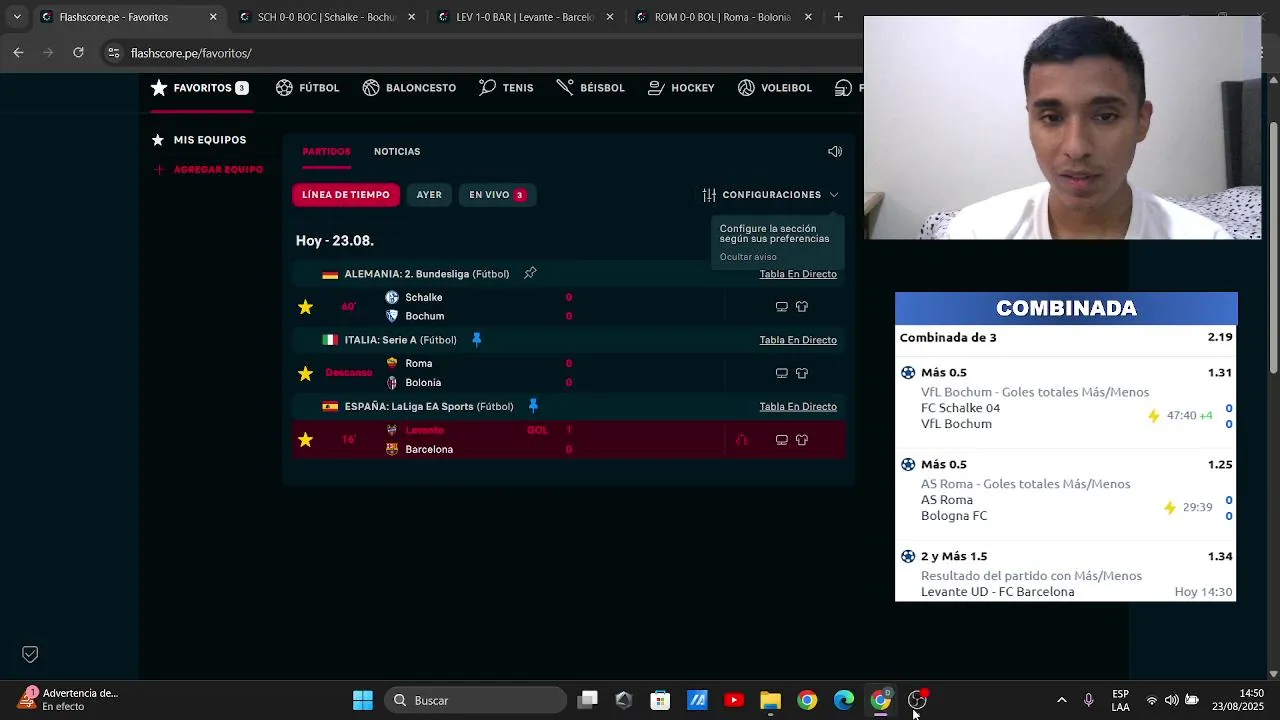The width and height of the screenshot is (1280, 720).
Task: Select the Línea de tiempo filter
Action: coord(346,195)
